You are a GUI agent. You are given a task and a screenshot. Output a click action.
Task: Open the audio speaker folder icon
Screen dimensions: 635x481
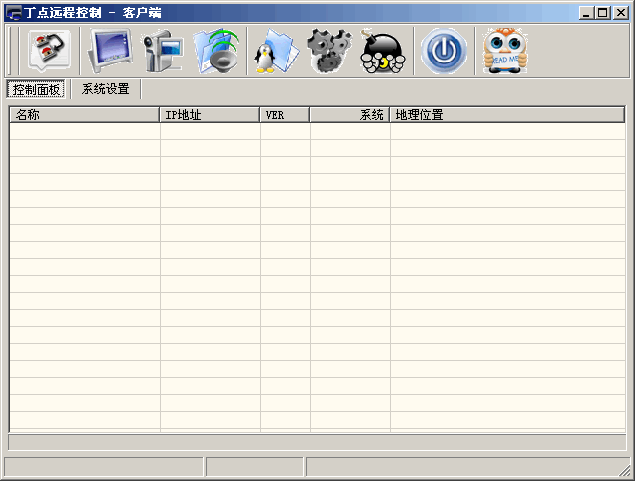[216, 51]
